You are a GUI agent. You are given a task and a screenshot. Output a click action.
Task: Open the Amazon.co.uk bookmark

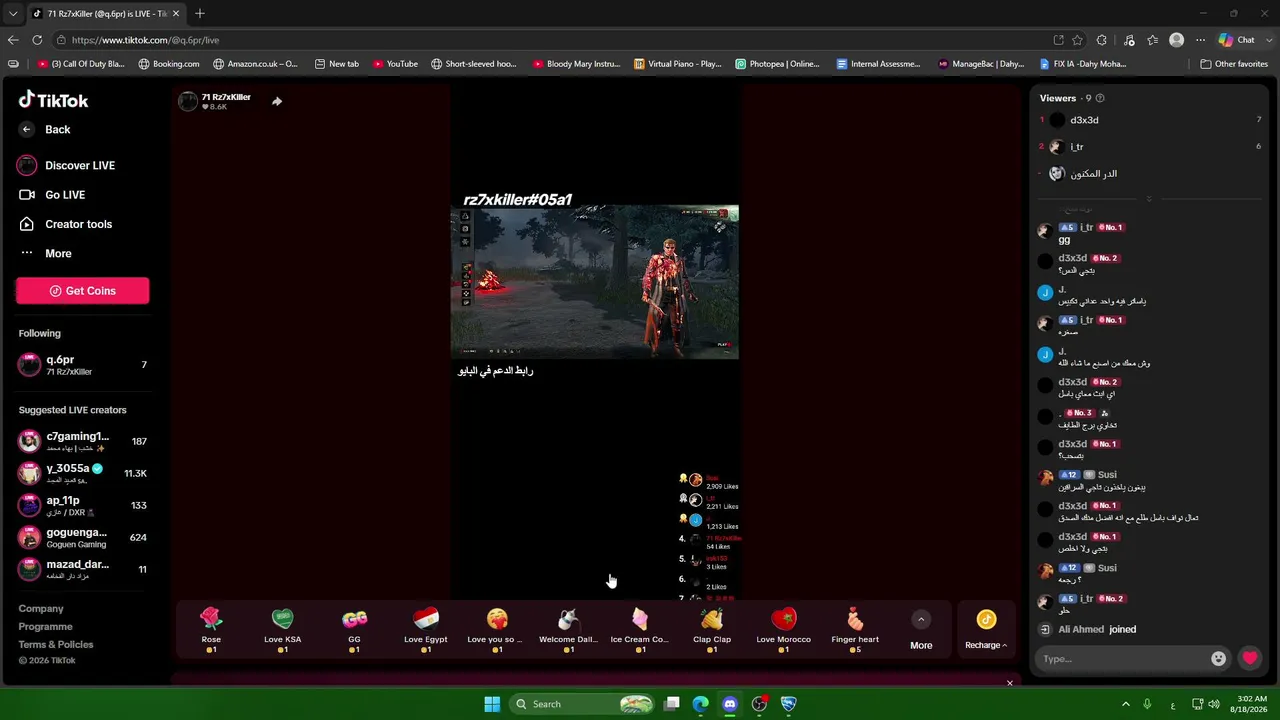coord(255,64)
